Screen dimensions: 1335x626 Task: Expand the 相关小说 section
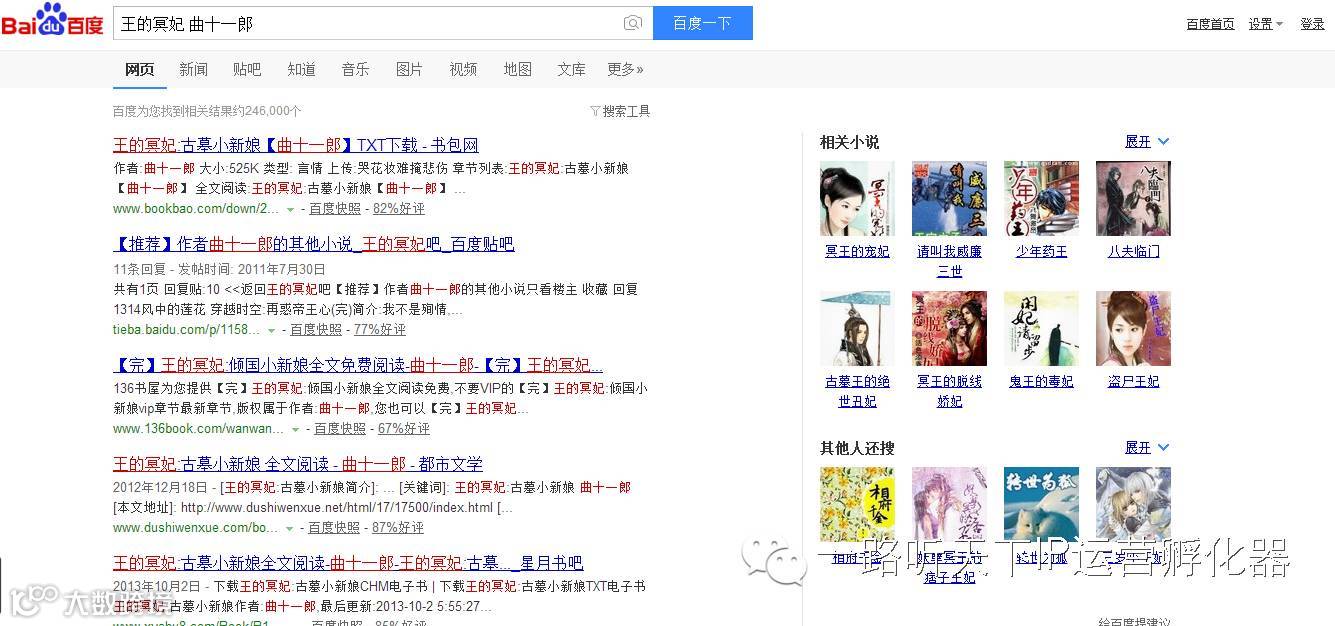click(x=1147, y=142)
